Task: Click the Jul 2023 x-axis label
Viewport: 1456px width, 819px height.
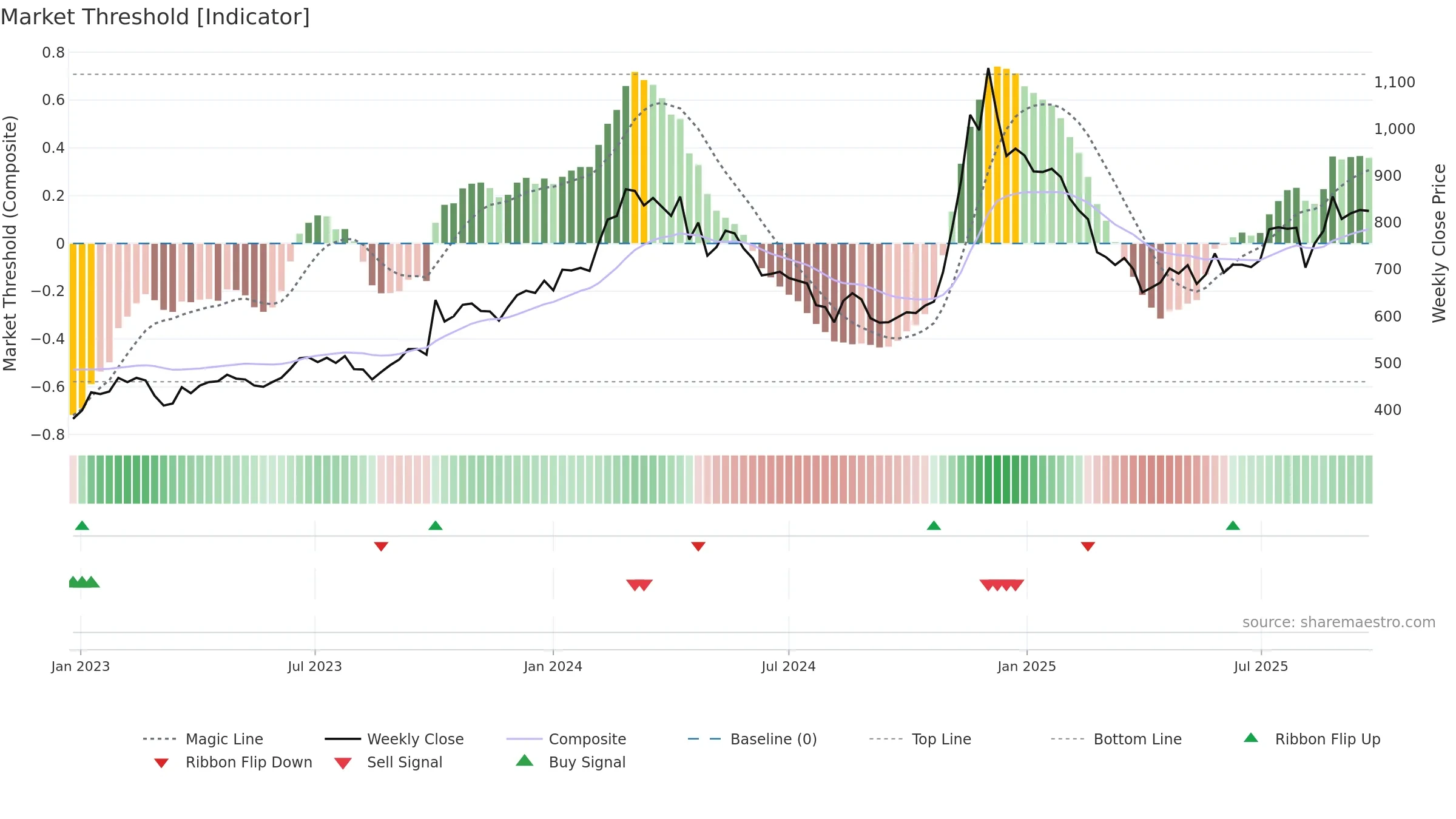Action: point(315,666)
